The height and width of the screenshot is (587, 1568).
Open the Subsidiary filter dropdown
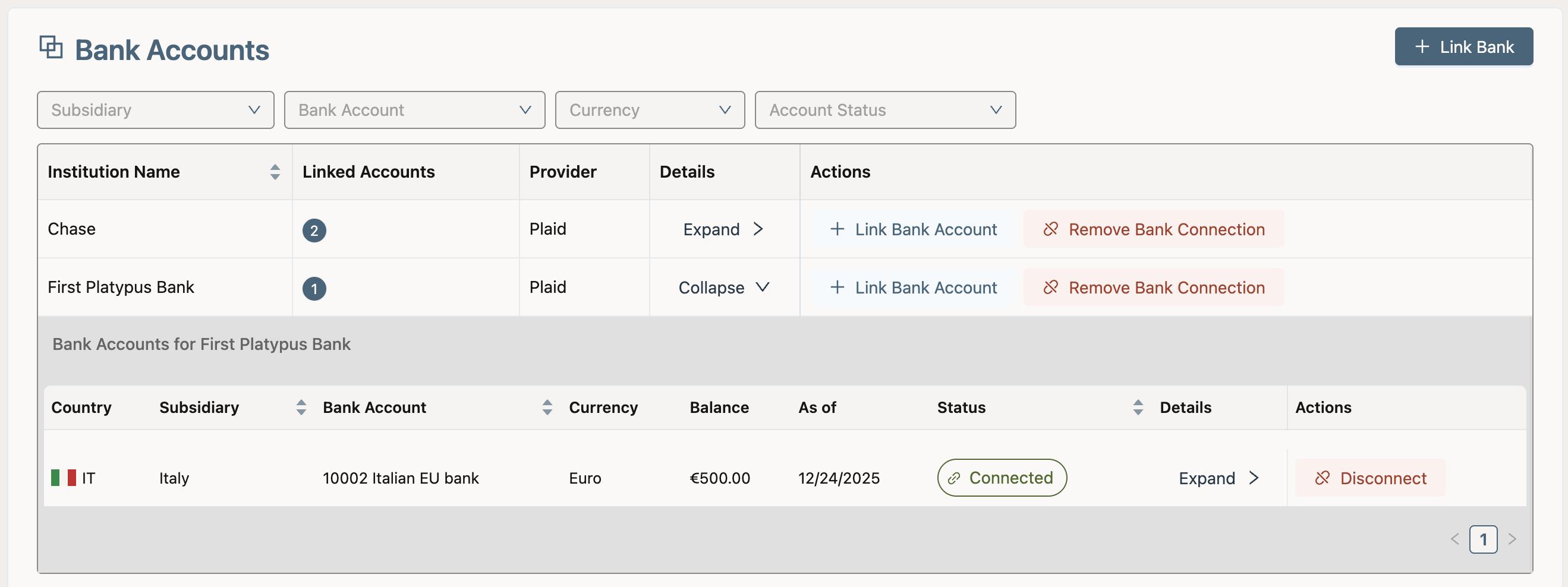155,110
